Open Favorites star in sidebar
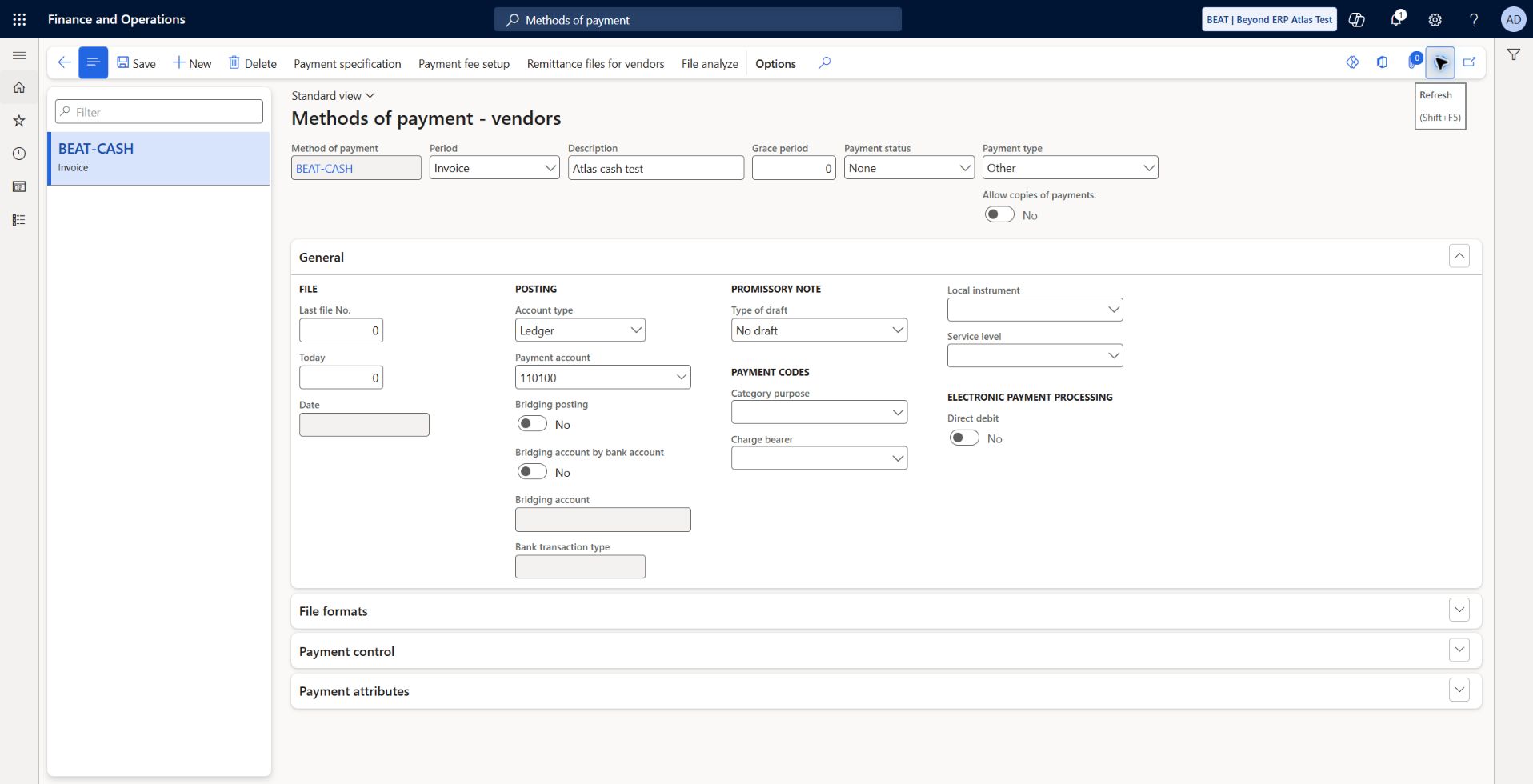 [19, 121]
